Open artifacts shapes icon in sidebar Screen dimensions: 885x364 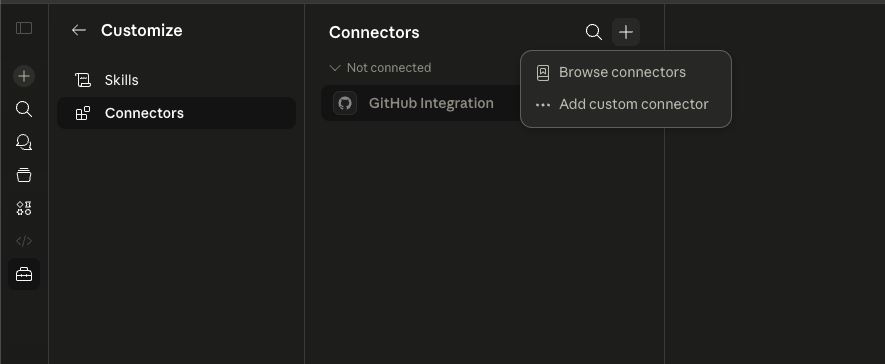tap(24, 208)
